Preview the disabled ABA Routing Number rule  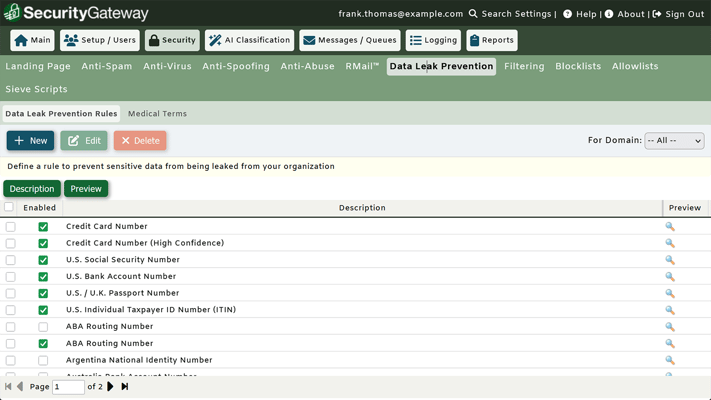pyautogui.click(x=670, y=327)
